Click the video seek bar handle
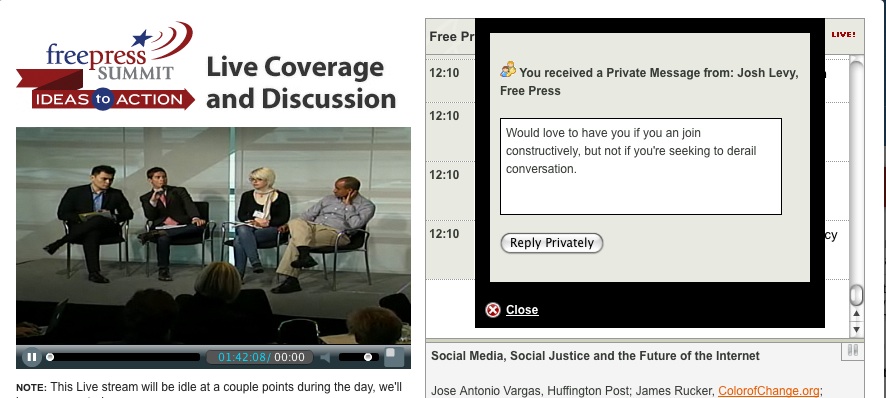The width and height of the screenshot is (886, 398). 50,357
